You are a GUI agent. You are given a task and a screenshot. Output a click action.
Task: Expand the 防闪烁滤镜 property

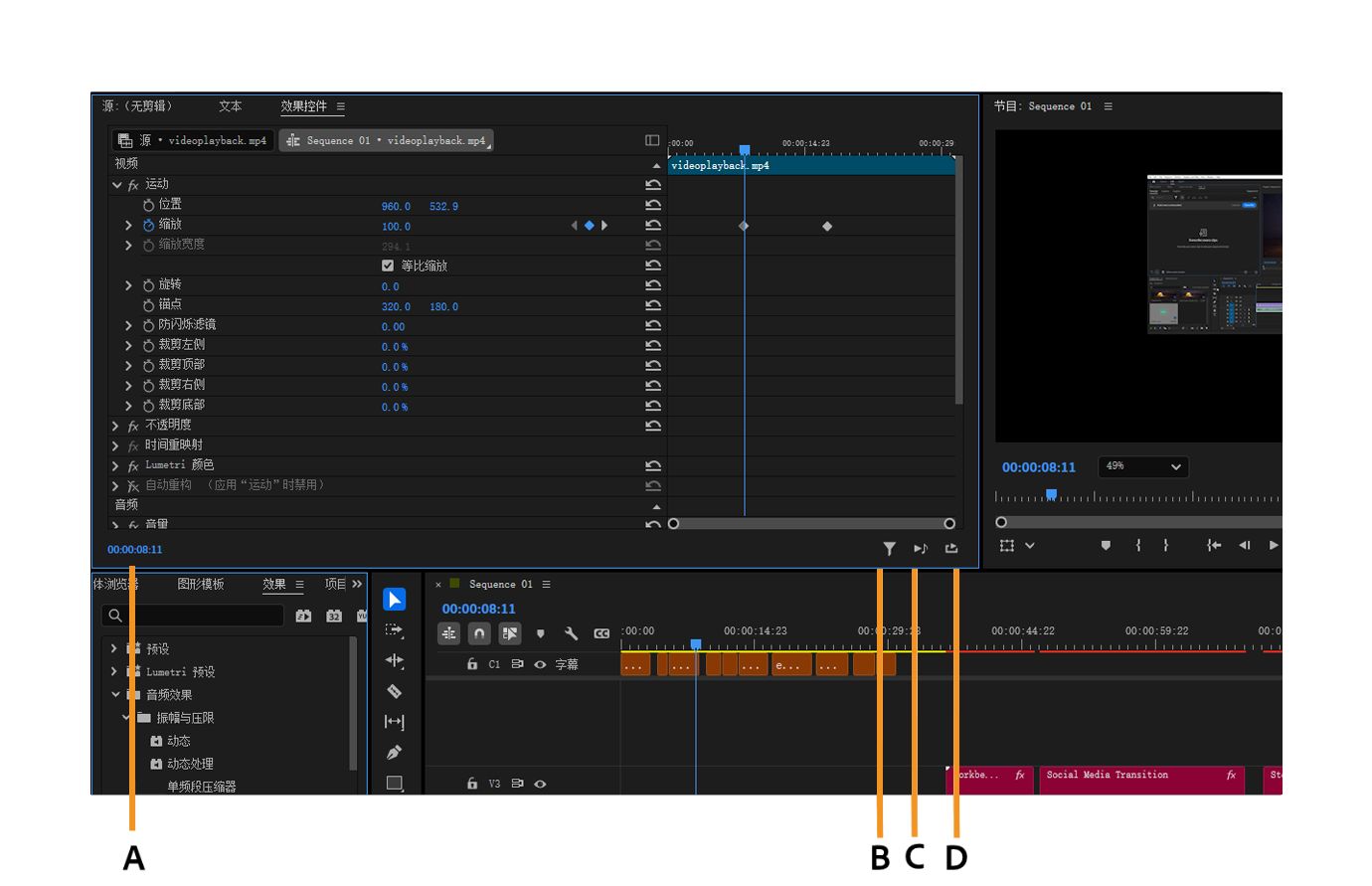click(128, 325)
